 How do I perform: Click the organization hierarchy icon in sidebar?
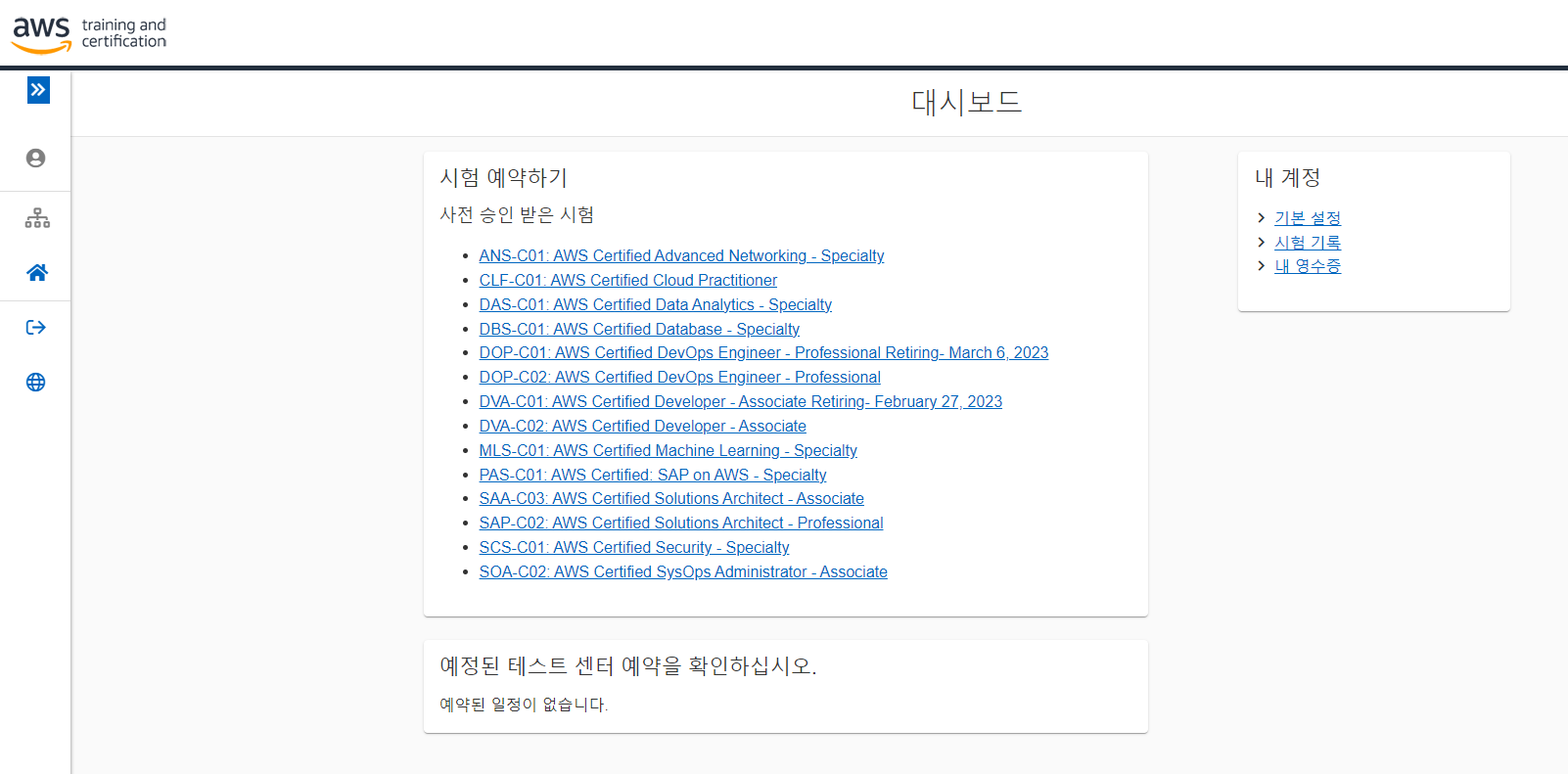(37, 218)
